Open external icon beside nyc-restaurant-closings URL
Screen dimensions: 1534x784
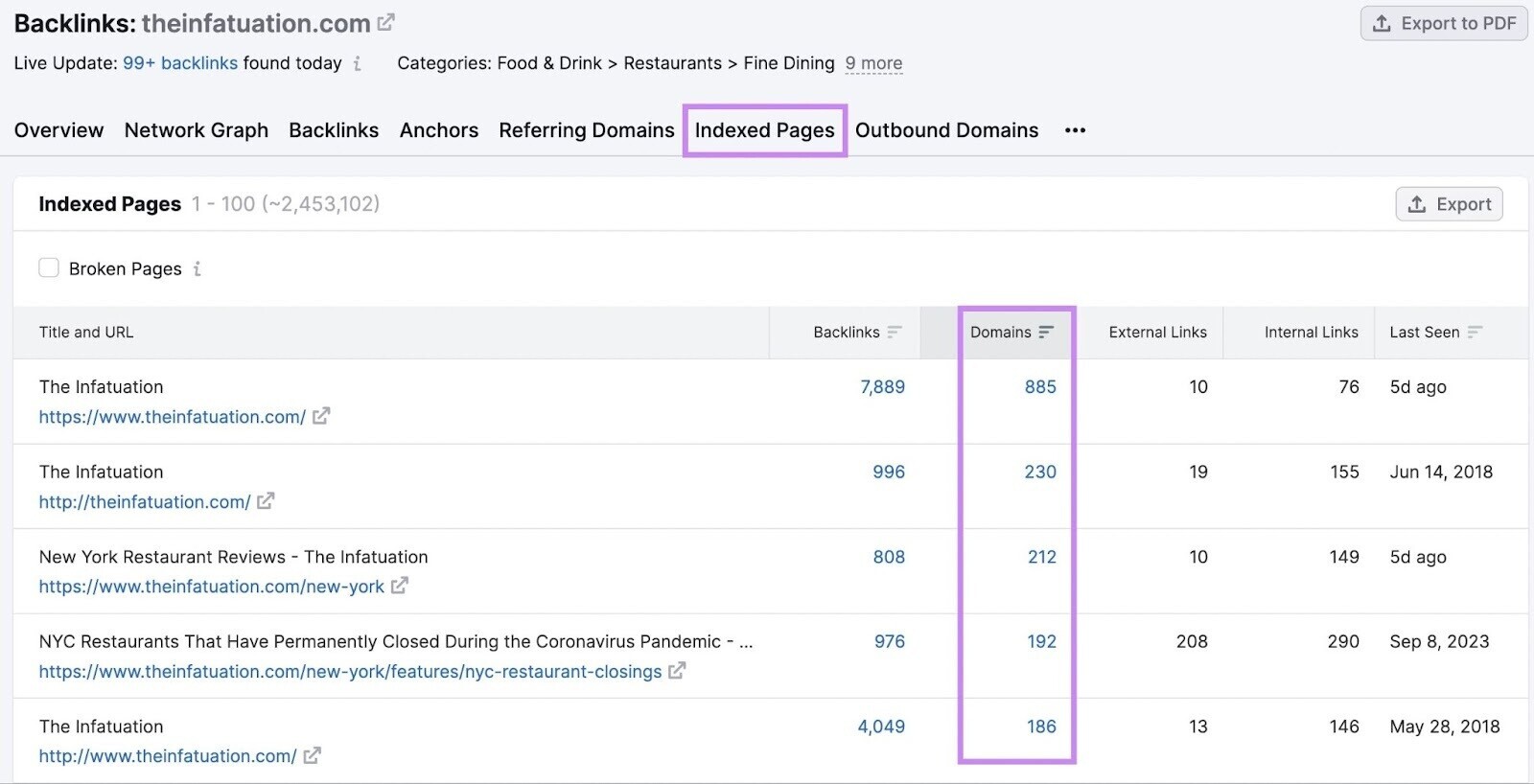click(x=677, y=671)
